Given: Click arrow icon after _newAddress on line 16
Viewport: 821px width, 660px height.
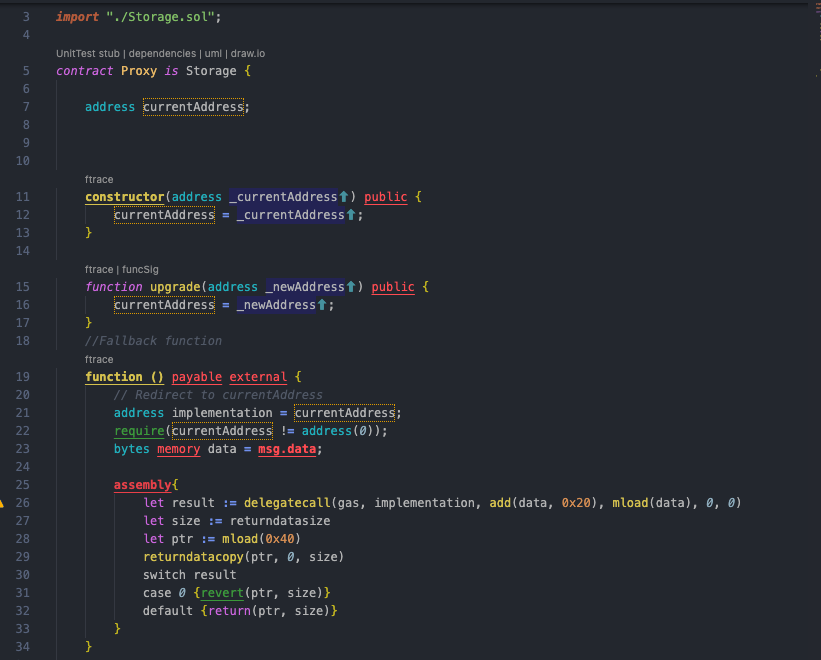Looking at the screenshot, I should [323, 305].
